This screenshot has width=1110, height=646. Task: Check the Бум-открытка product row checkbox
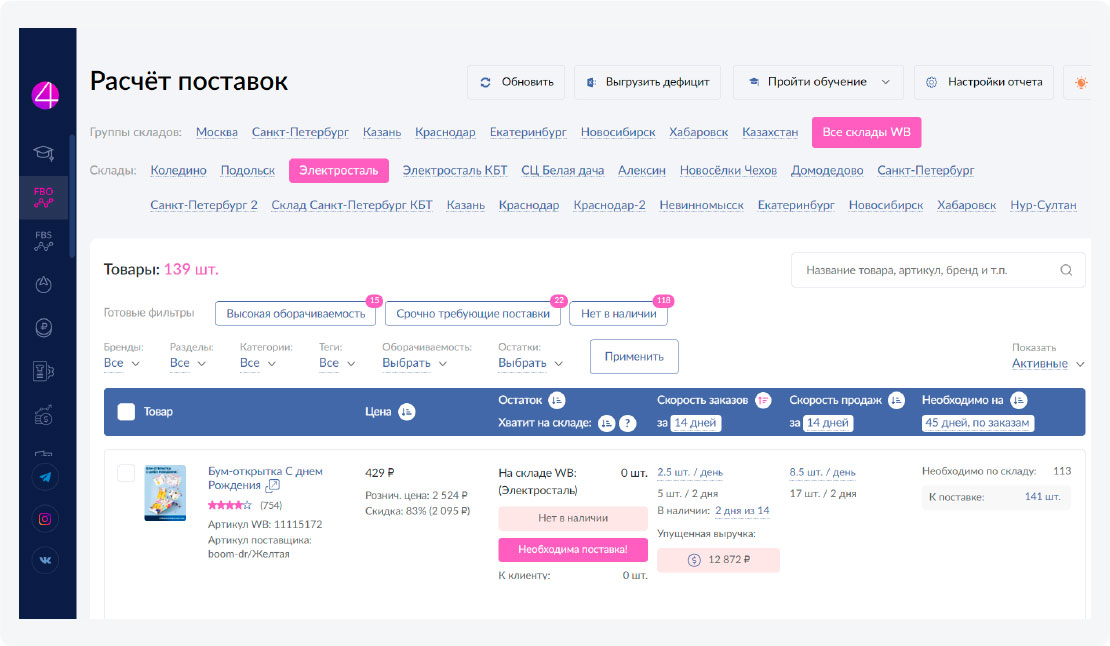[x=126, y=473]
